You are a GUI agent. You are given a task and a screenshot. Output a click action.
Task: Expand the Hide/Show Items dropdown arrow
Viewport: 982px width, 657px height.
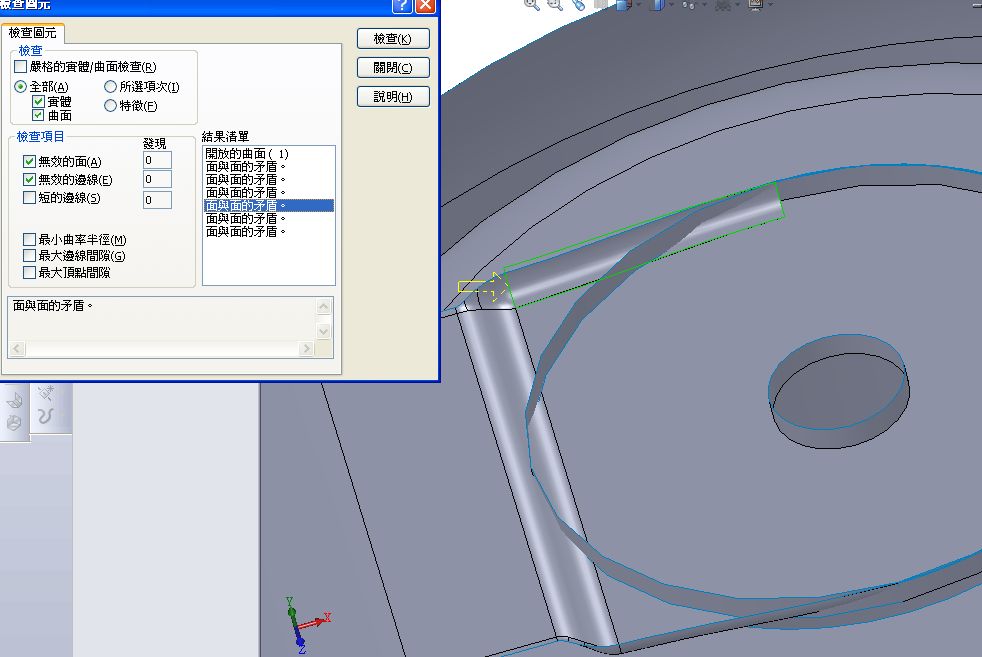[705, 5]
